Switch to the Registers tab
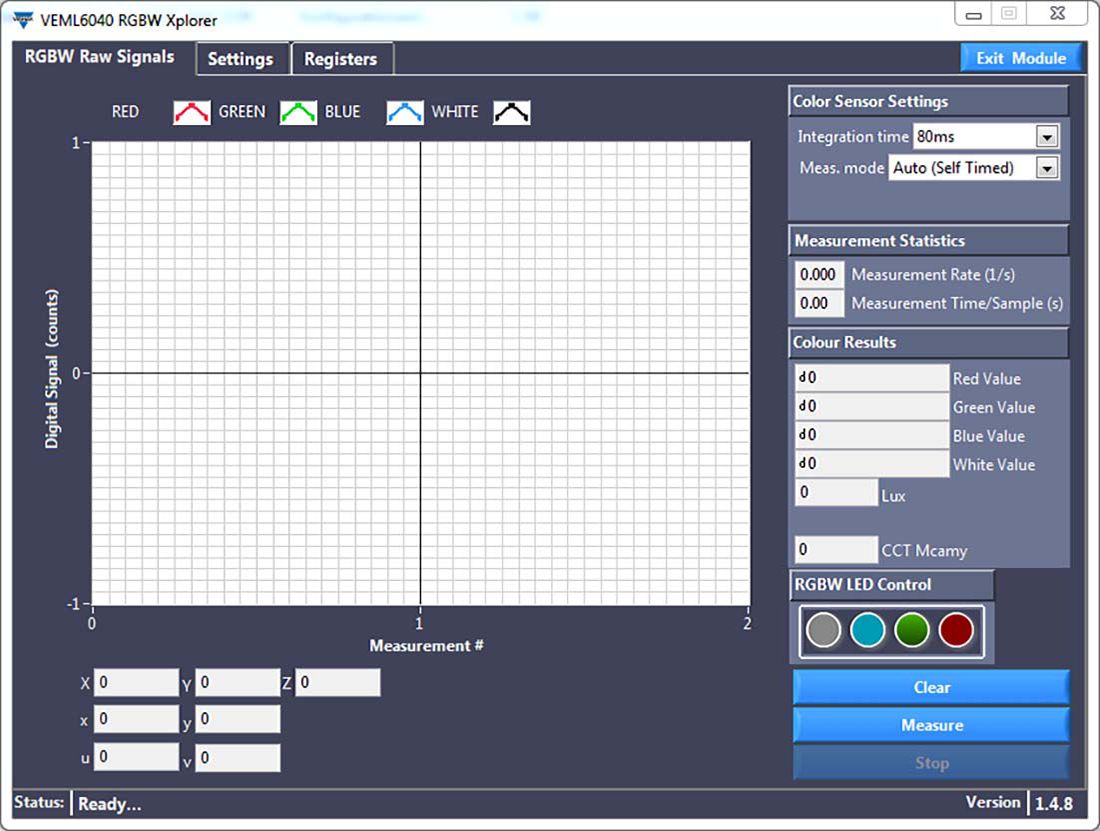This screenshot has width=1100, height=831. (x=342, y=59)
